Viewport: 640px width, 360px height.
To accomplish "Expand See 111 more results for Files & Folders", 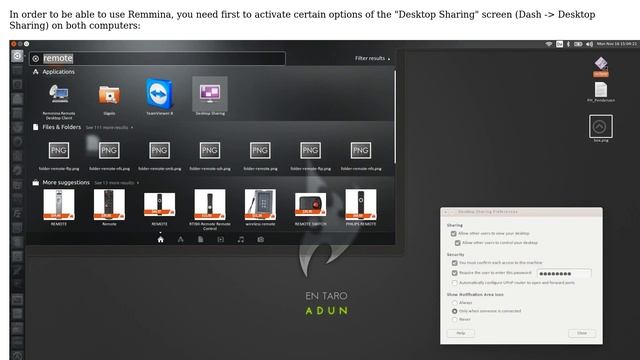I will point(109,128).
